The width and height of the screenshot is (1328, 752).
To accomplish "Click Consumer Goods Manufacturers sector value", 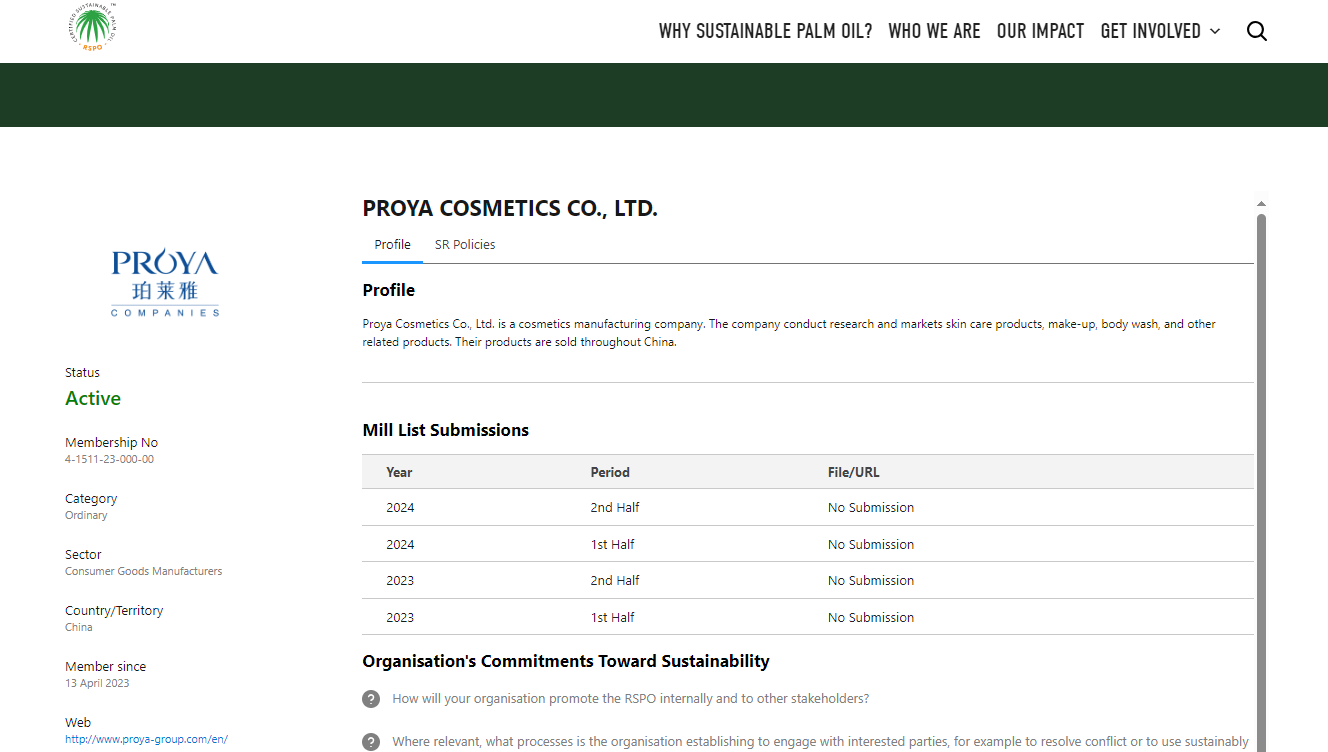I will click(144, 572).
